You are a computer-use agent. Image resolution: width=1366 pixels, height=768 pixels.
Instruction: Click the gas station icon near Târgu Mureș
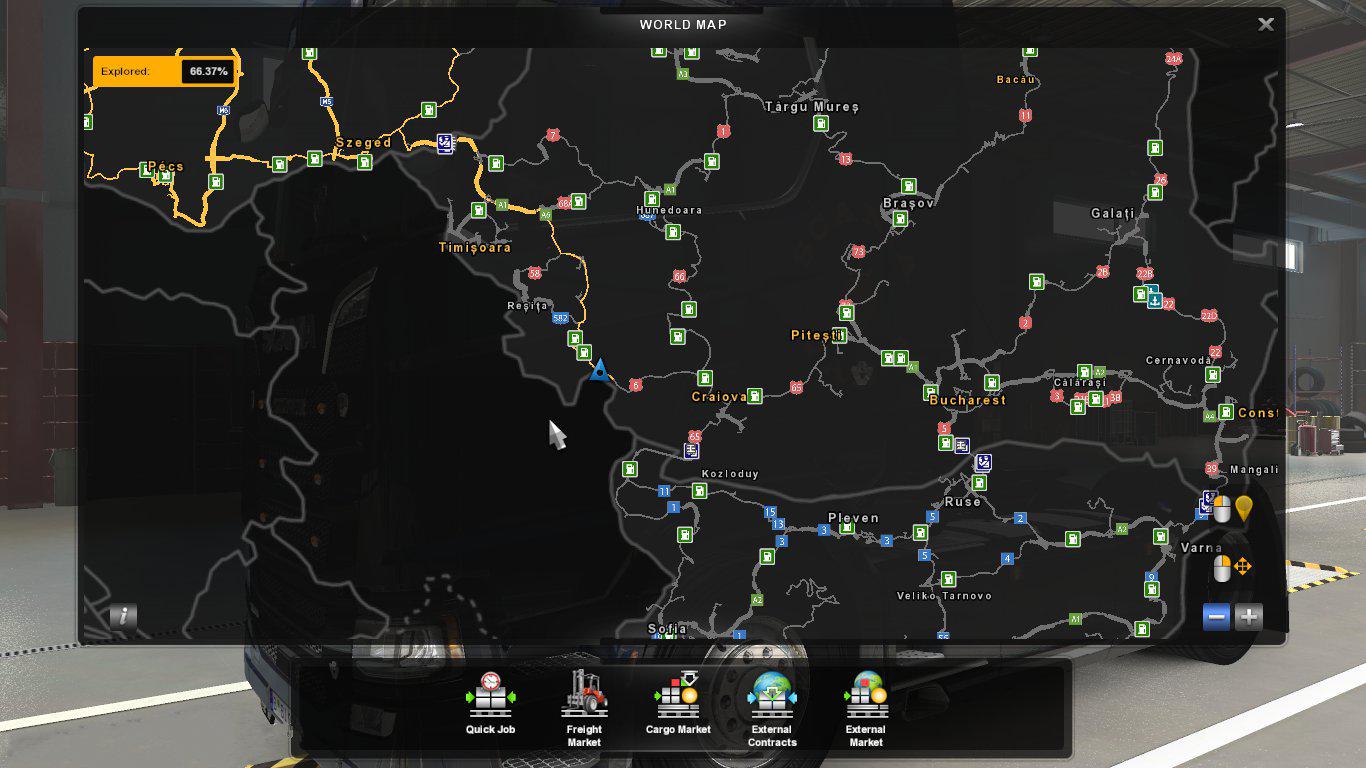click(x=821, y=124)
